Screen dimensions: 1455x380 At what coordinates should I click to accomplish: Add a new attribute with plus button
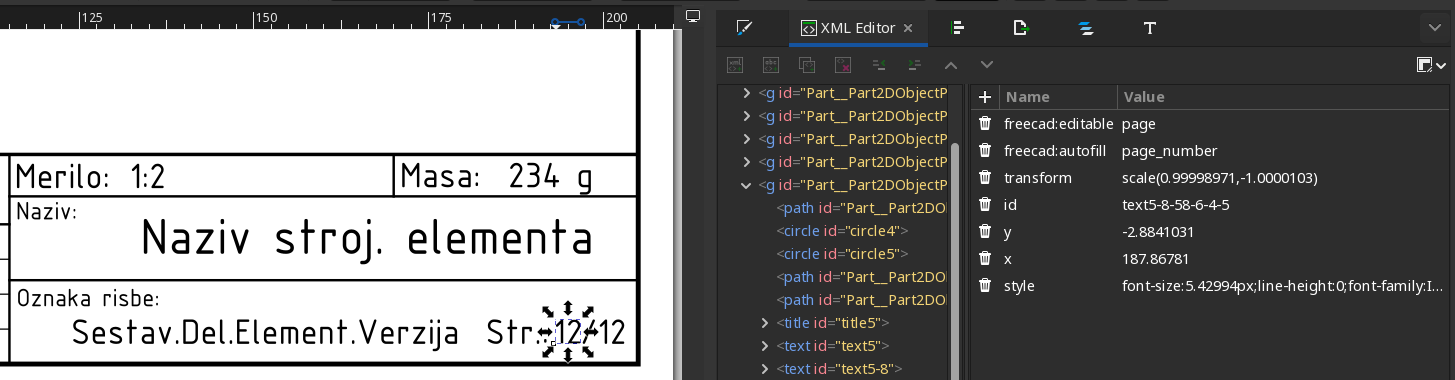[985, 97]
